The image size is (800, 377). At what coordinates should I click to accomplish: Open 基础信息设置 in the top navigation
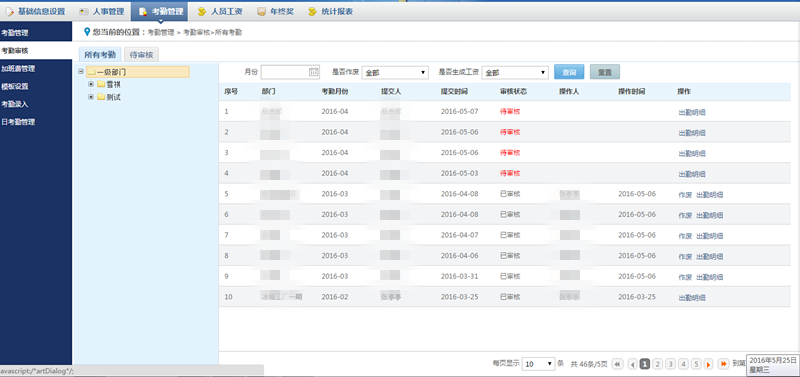[36, 11]
